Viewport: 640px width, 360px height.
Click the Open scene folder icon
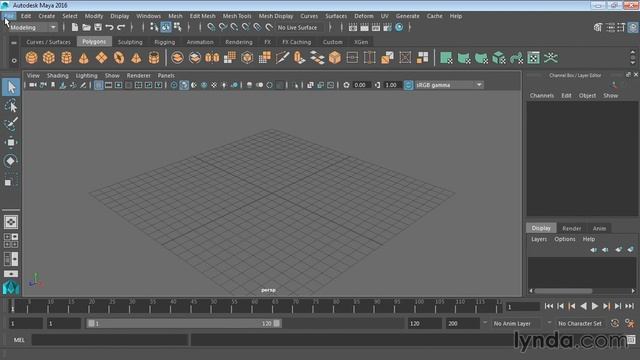click(x=87, y=27)
